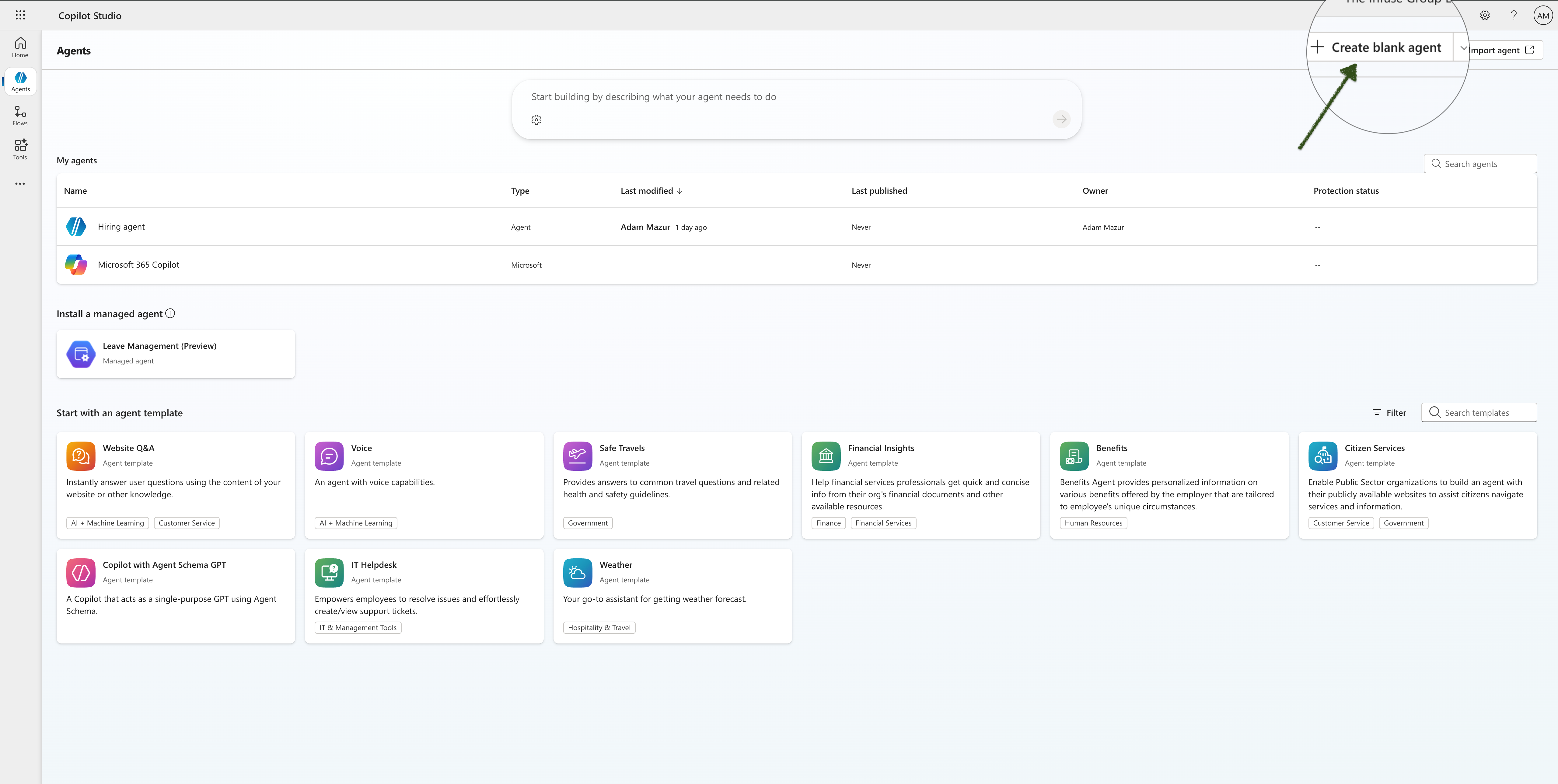Click the Finance tag on Financial Insights

(x=828, y=523)
